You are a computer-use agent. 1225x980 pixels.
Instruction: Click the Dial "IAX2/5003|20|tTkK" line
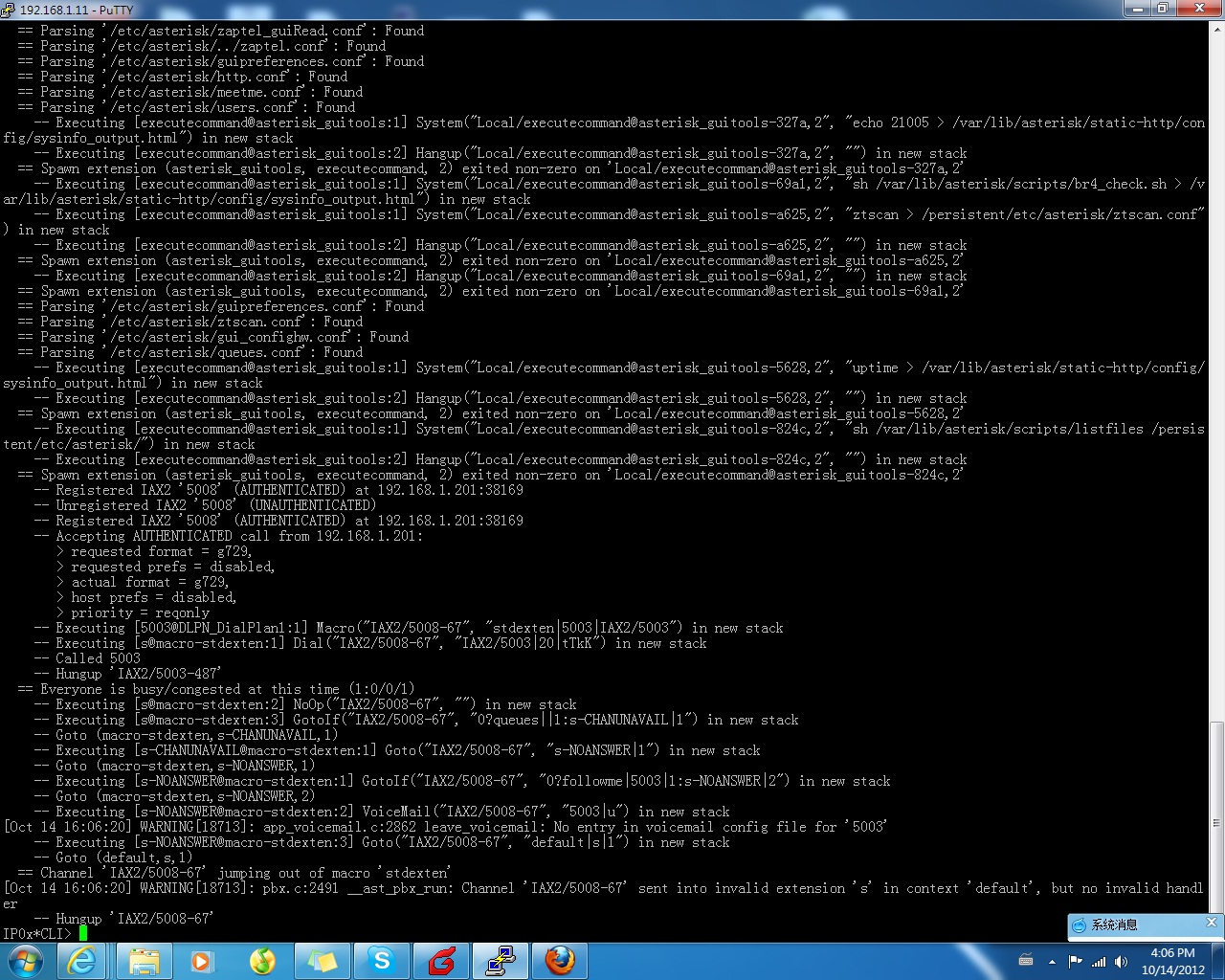(370, 643)
